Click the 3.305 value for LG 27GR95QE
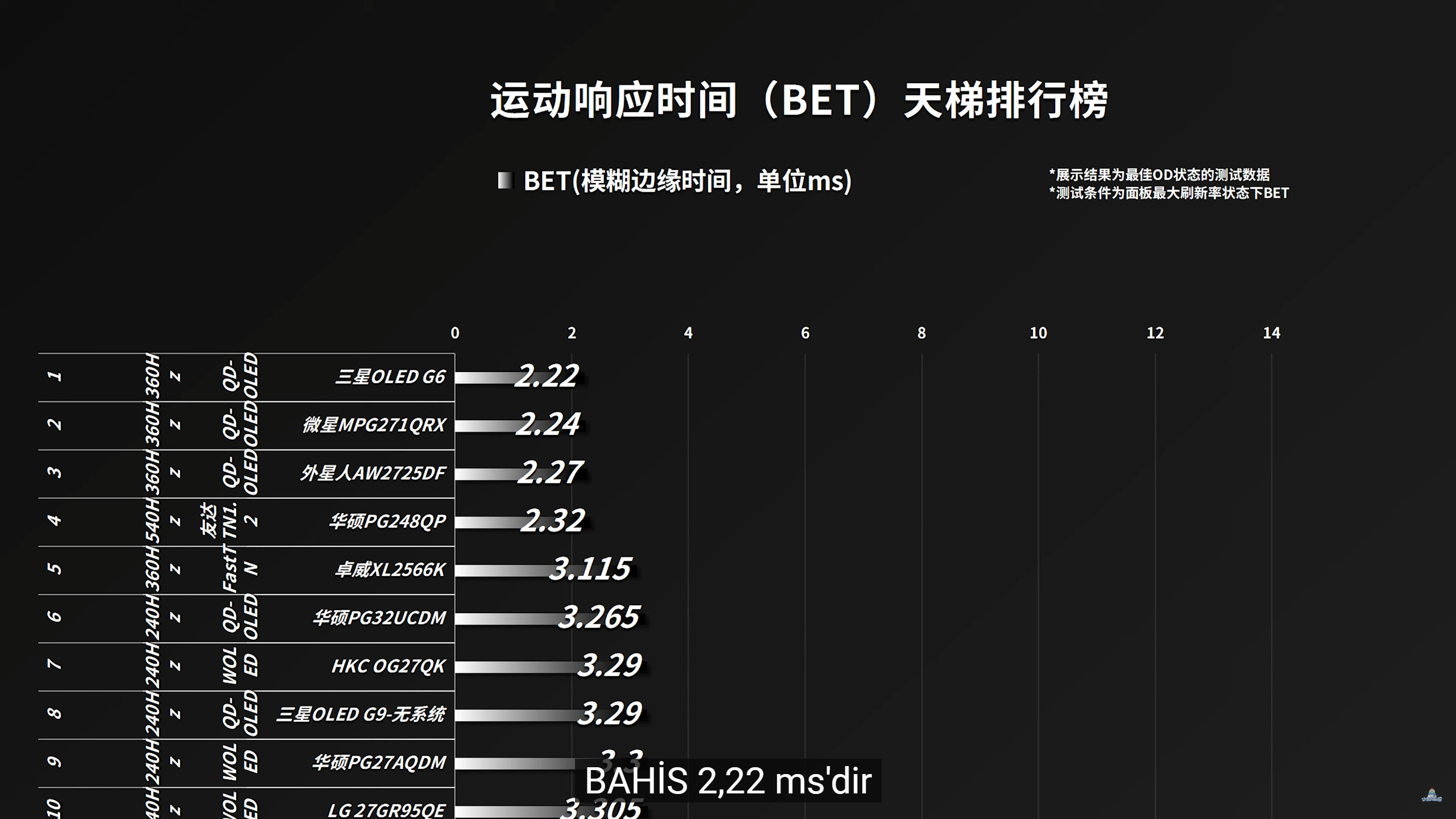1456x819 pixels. tap(601, 809)
